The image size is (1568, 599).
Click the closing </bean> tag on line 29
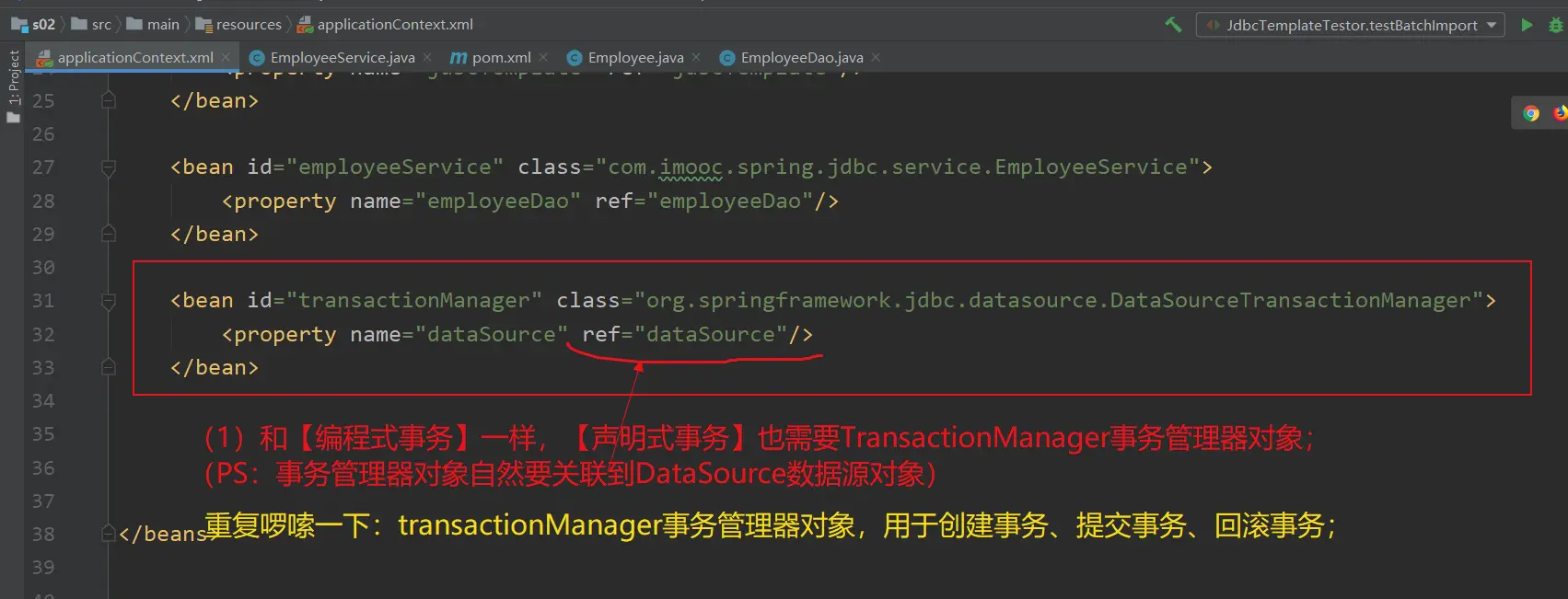(215, 234)
